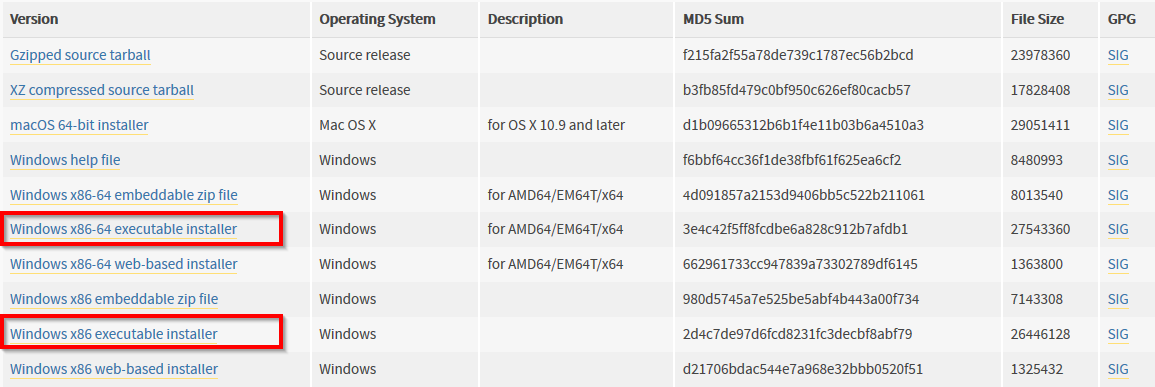Click SIG for x86 executable installer row
This screenshot has height=387, width=1155.
pos(1117,334)
